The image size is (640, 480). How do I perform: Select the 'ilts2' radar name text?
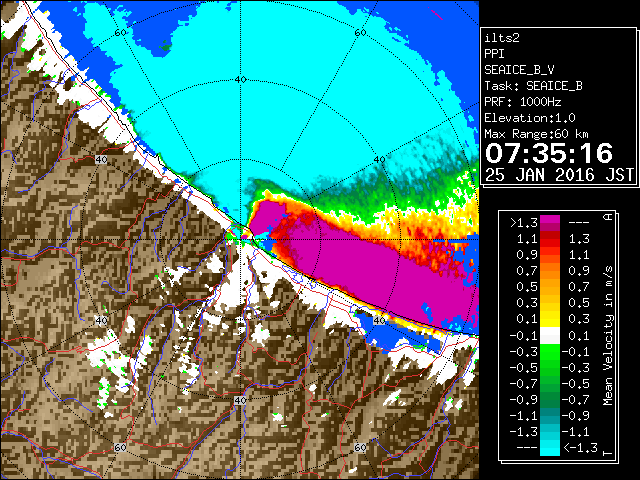click(x=502, y=38)
